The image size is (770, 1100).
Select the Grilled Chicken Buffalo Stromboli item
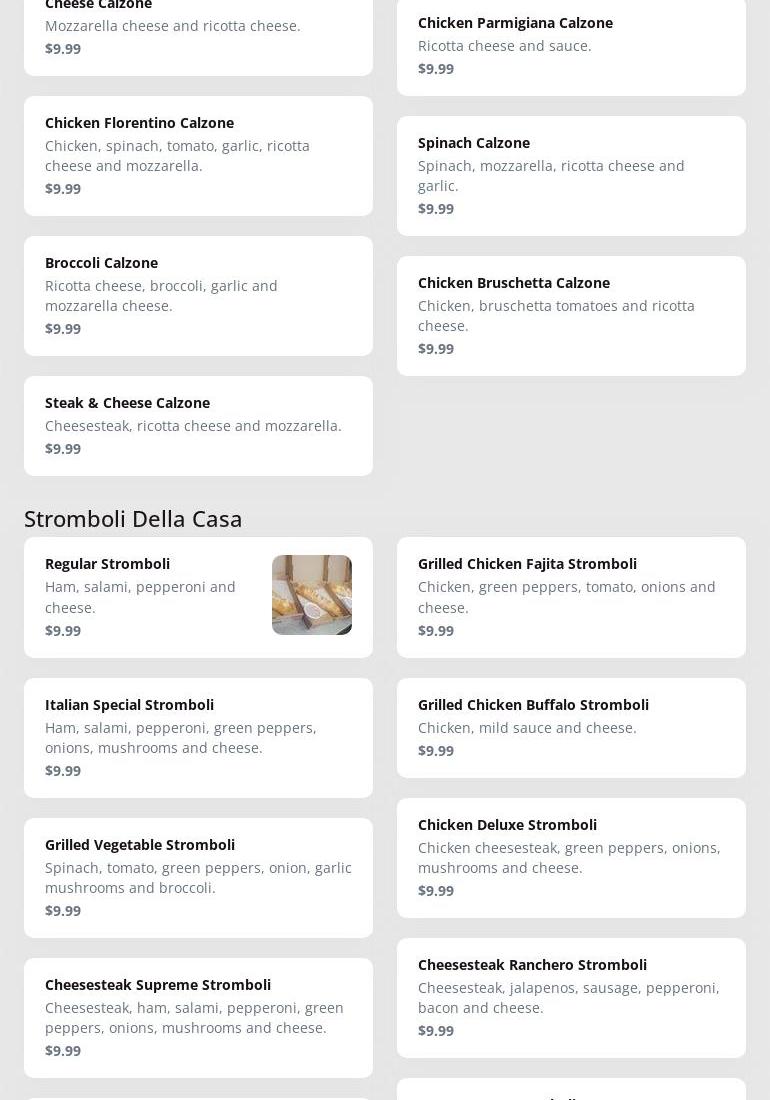point(571,727)
